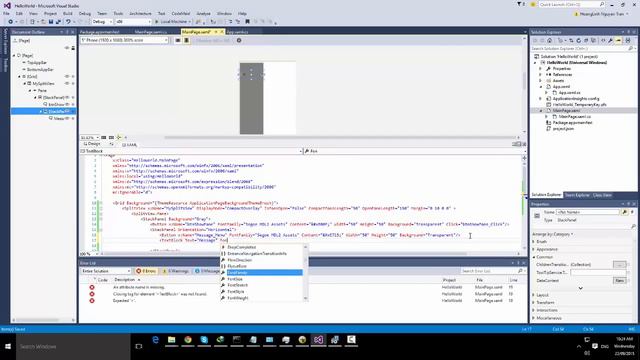
Task: Click notifications flag icon in title bar
Action: pos(520,4)
